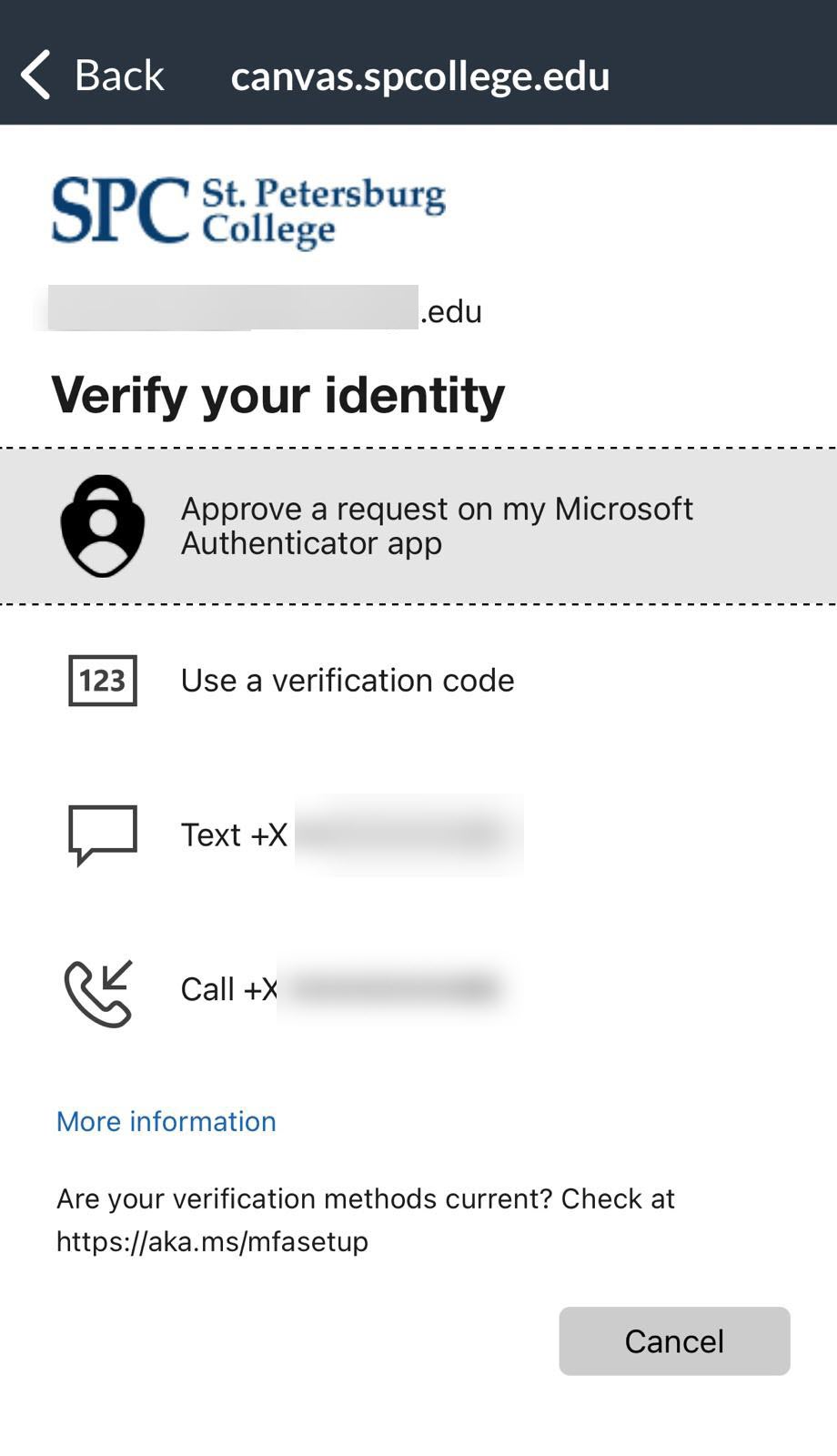Click the SPC logo letters
The image size is (837, 1456).
(x=120, y=210)
